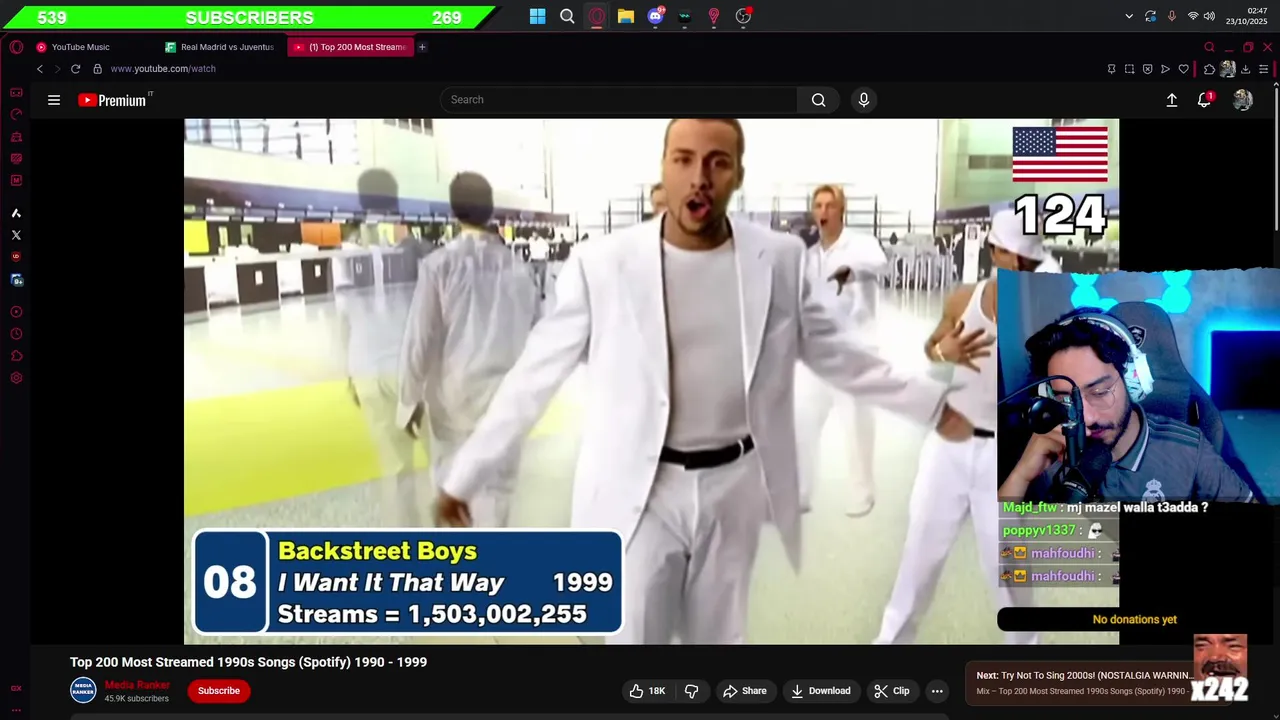Open the Aria AI icon in sidebar
1280x720 pixels.
[x=16, y=213]
